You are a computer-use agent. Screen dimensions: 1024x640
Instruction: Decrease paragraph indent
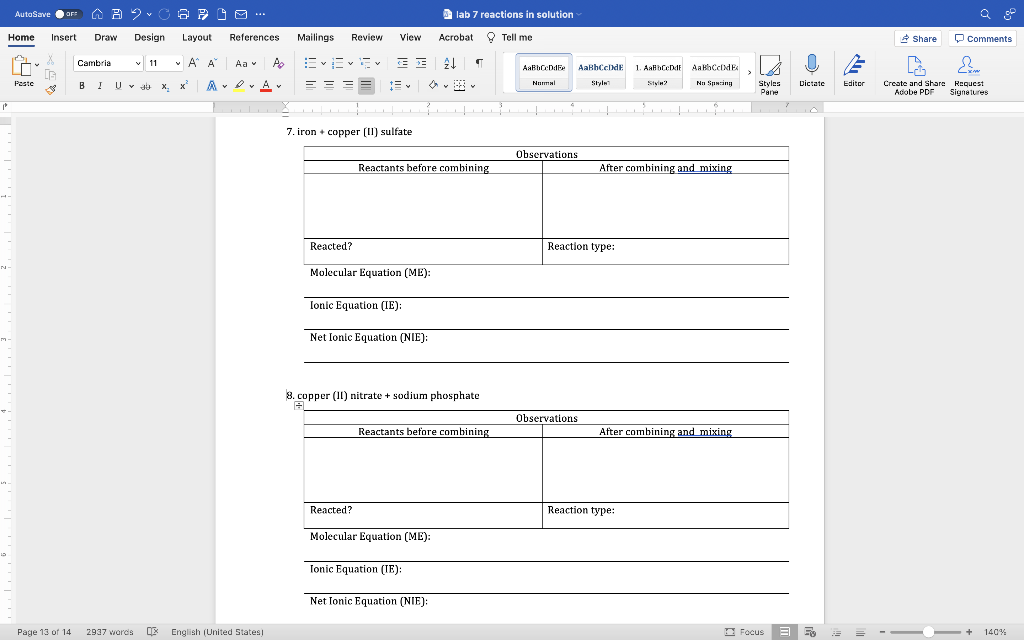pyautogui.click(x=402, y=63)
